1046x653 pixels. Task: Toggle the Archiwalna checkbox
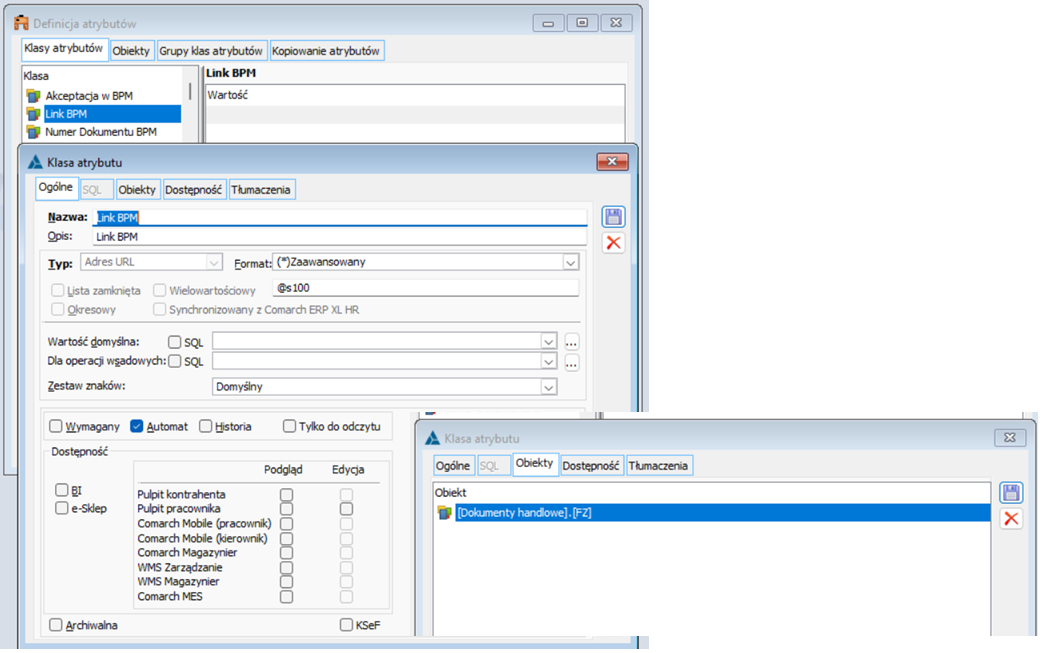coord(56,625)
